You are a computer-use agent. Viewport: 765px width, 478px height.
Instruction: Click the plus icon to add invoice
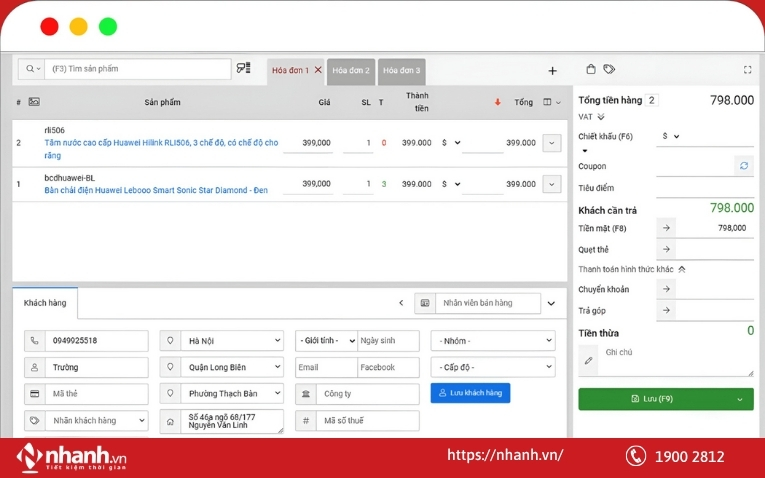point(552,71)
